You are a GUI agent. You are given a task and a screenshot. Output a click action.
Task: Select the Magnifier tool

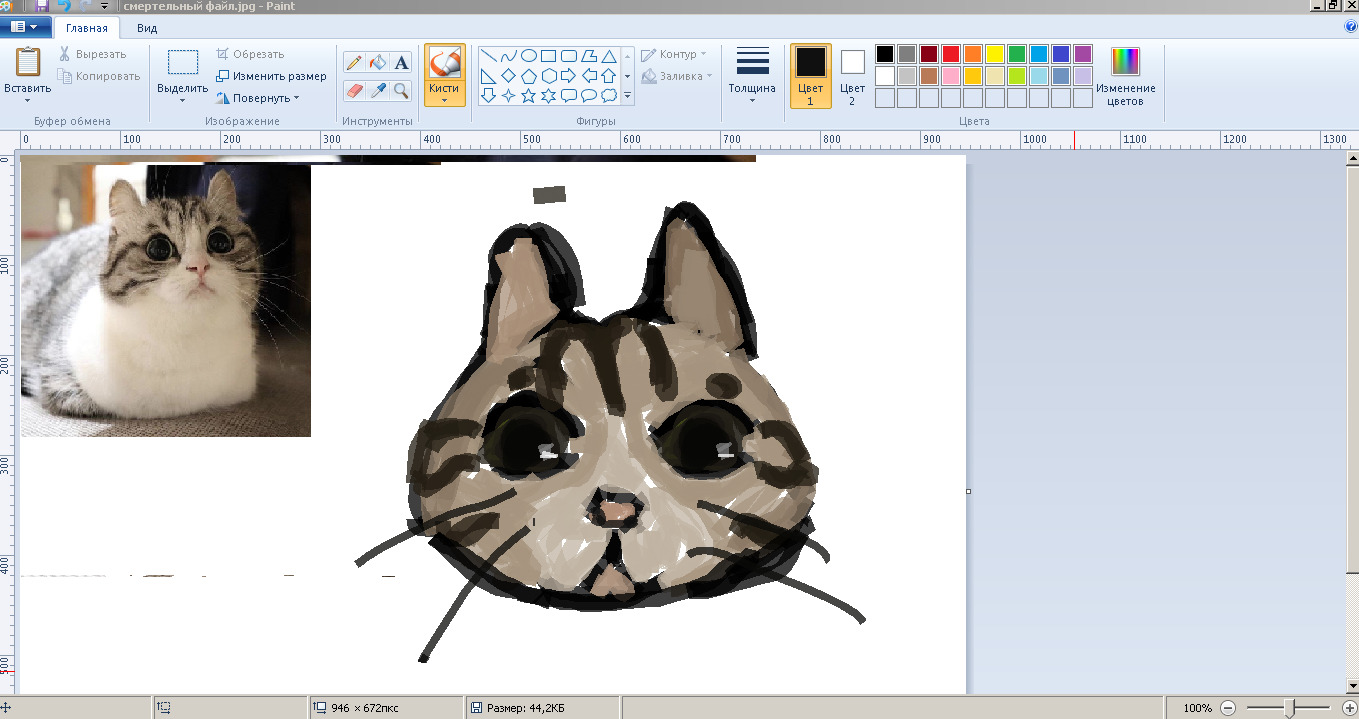pyautogui.click(x=401, y=91)
